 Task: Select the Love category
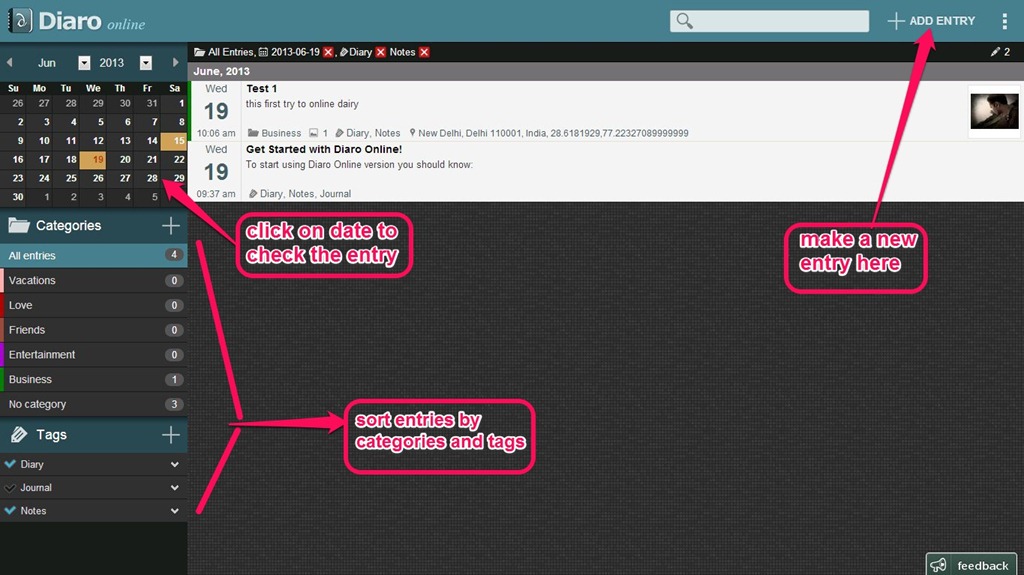[x=94, y=305]
